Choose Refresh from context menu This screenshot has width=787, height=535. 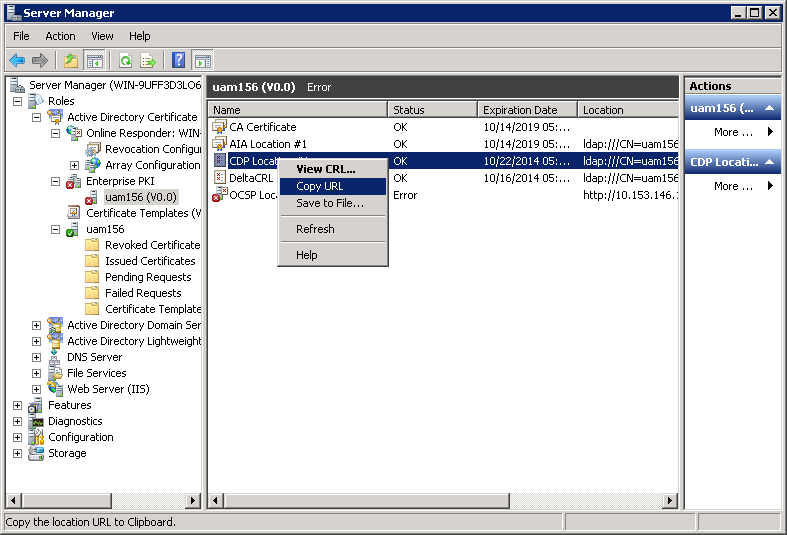click(x=333, y=229)
